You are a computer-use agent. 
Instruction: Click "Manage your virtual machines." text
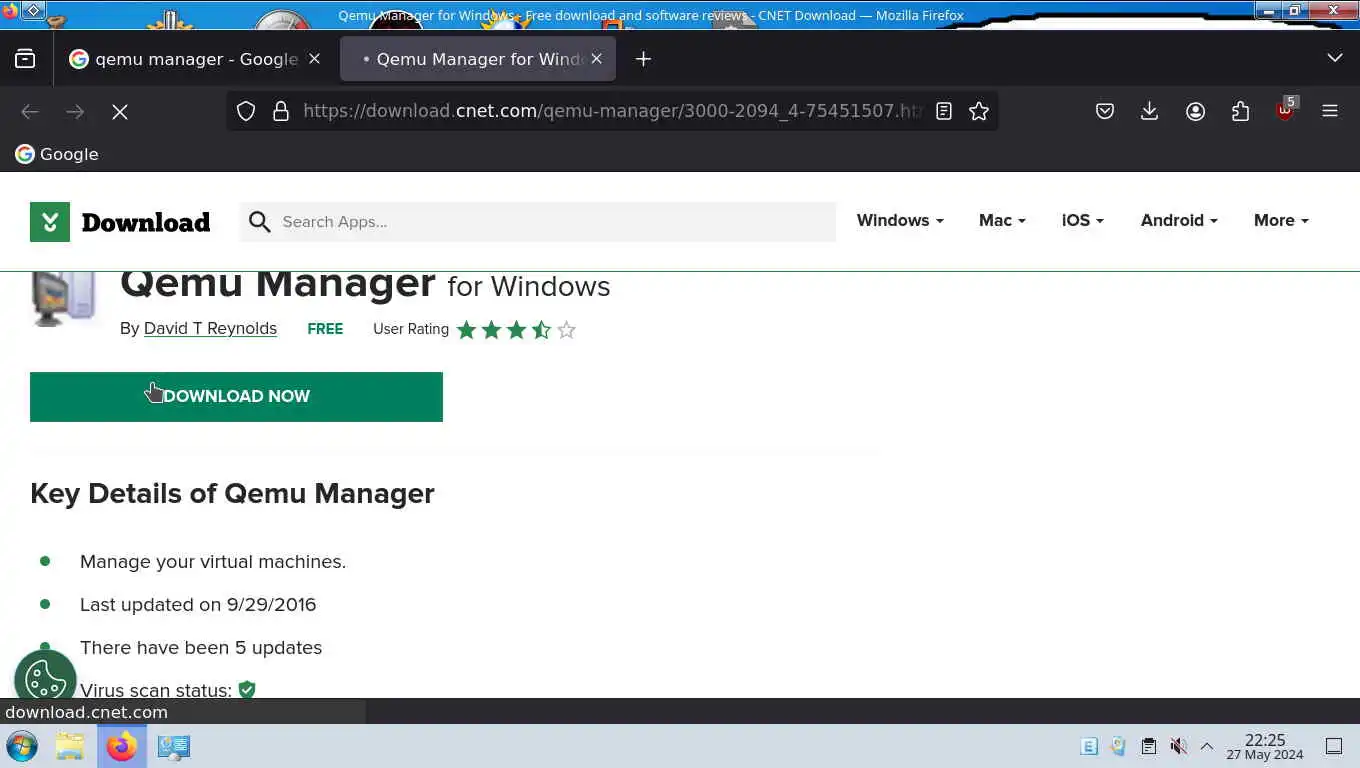213,562
